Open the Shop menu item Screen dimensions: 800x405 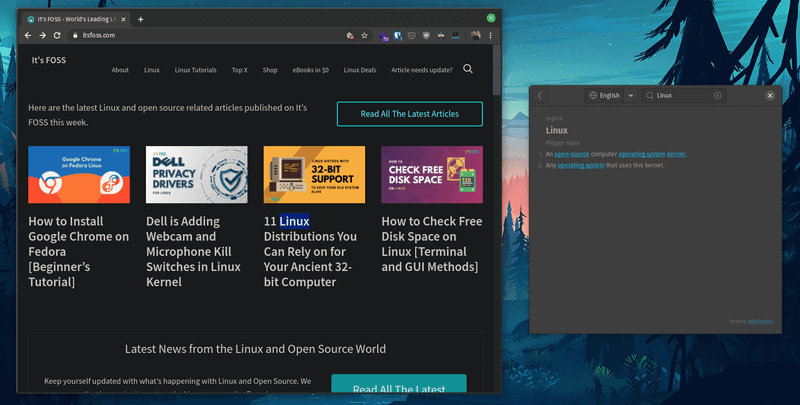click(270, 70)
